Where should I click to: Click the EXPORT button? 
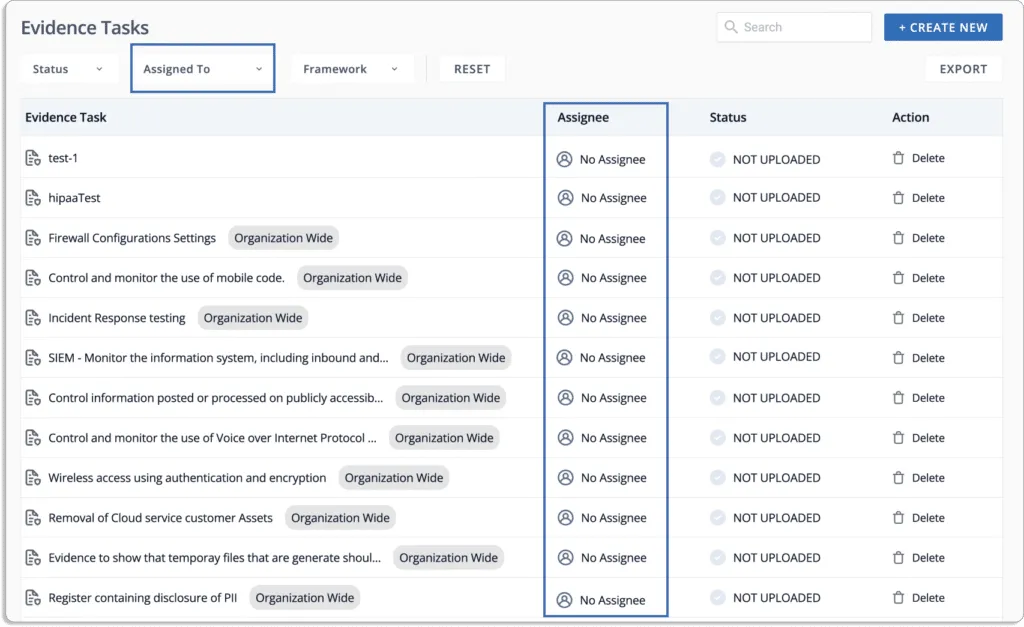(x=963, y=69)
